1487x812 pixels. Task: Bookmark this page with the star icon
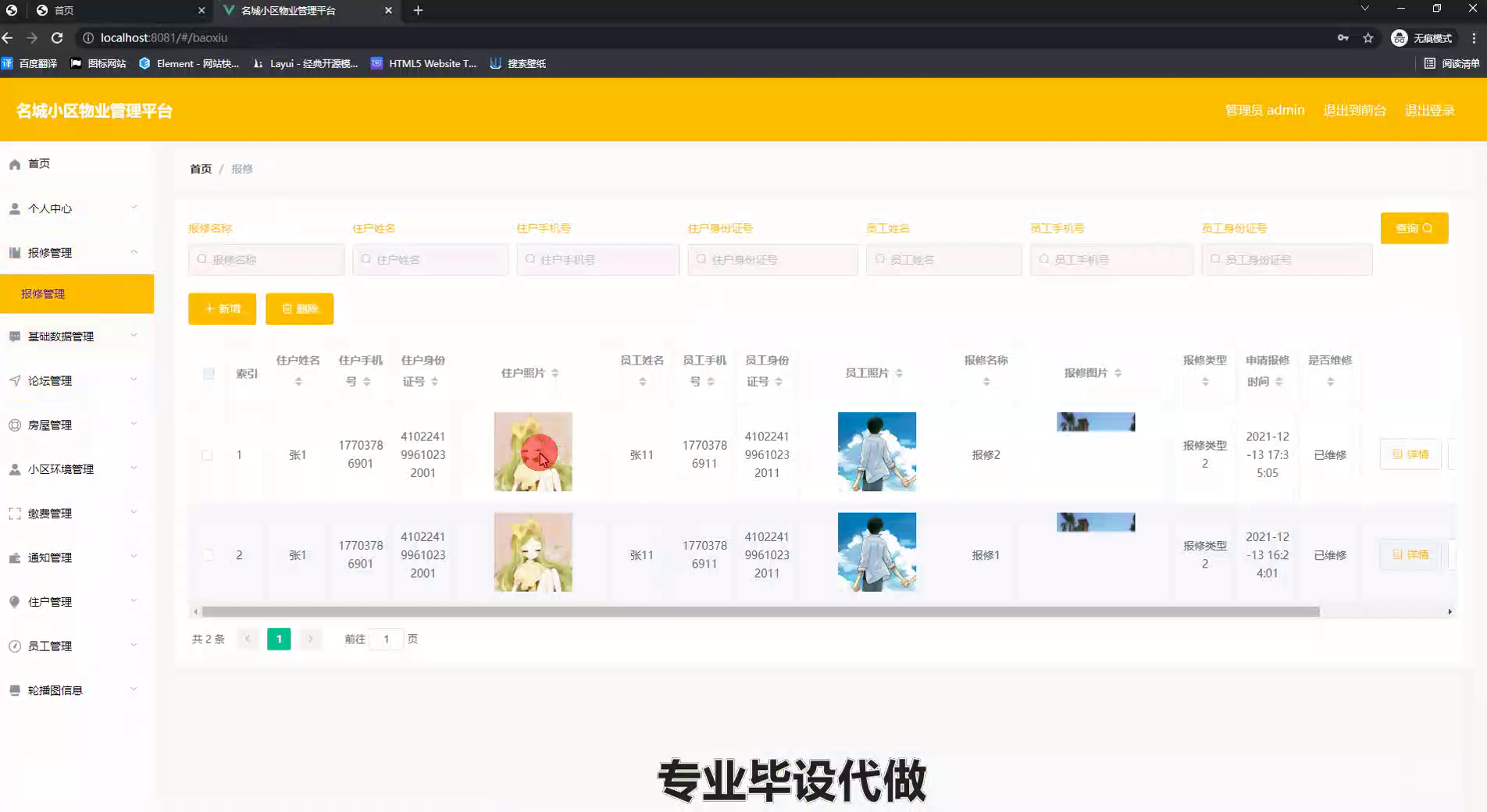(1368, 37)
